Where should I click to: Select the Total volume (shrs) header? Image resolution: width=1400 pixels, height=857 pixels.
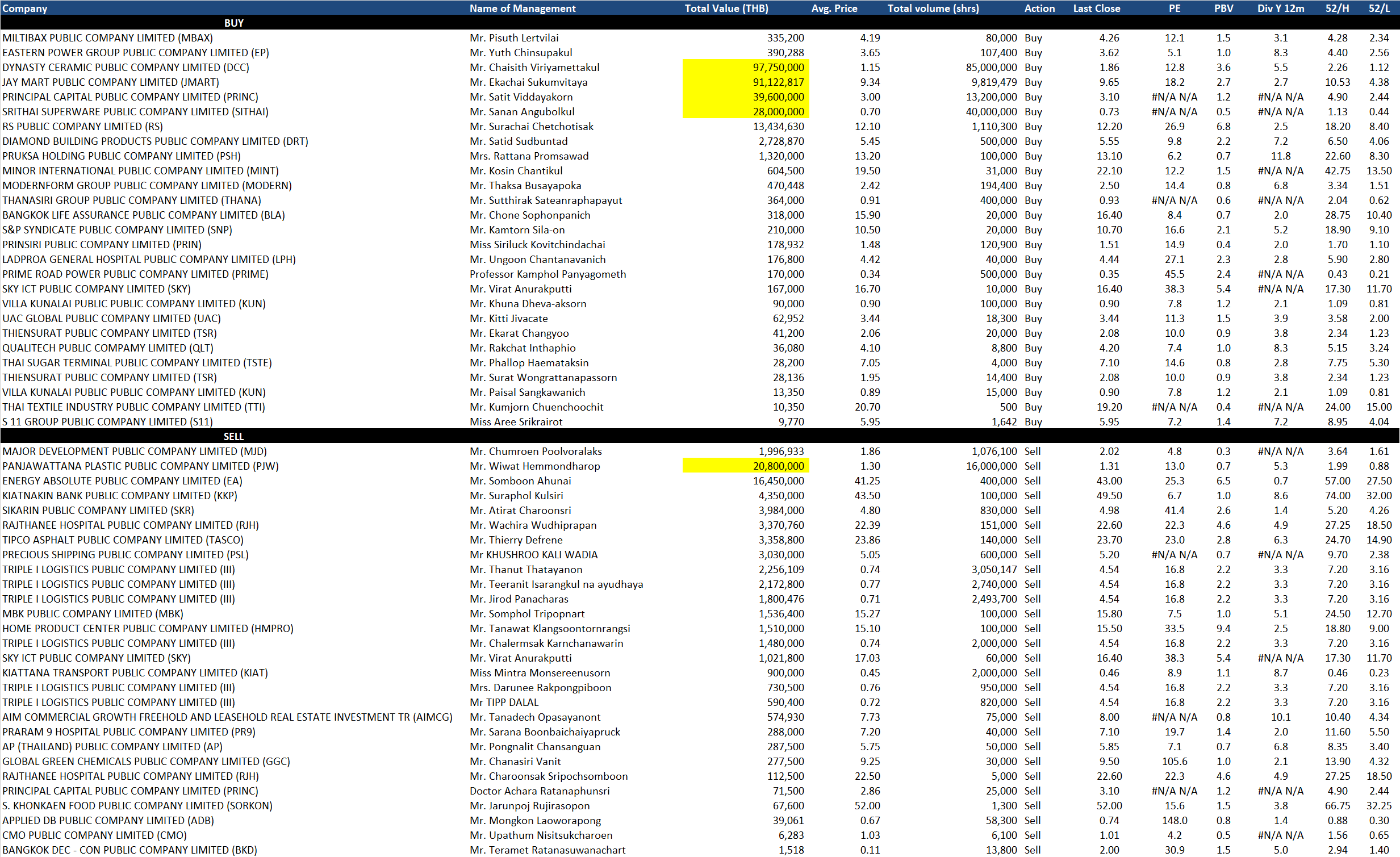(933, 8)
